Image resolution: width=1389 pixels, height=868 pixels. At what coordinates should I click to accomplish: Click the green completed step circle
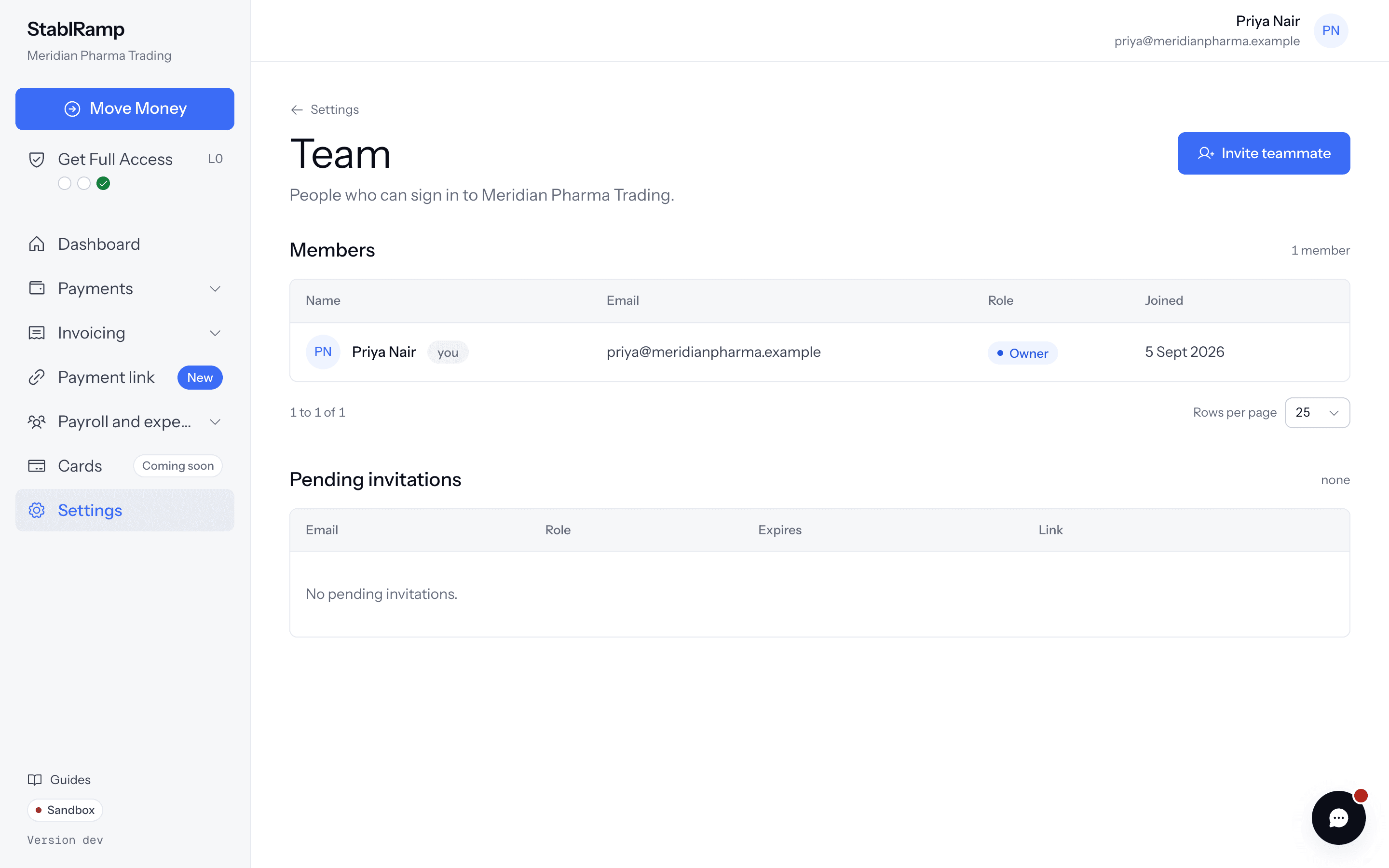pyautogui.click(x=103, y=183)
